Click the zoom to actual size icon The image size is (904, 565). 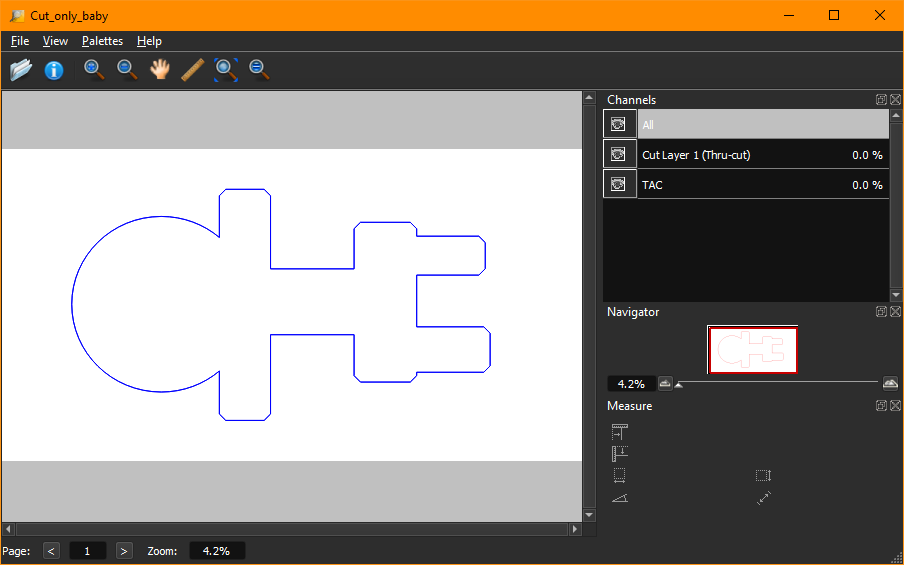(259, 69)
